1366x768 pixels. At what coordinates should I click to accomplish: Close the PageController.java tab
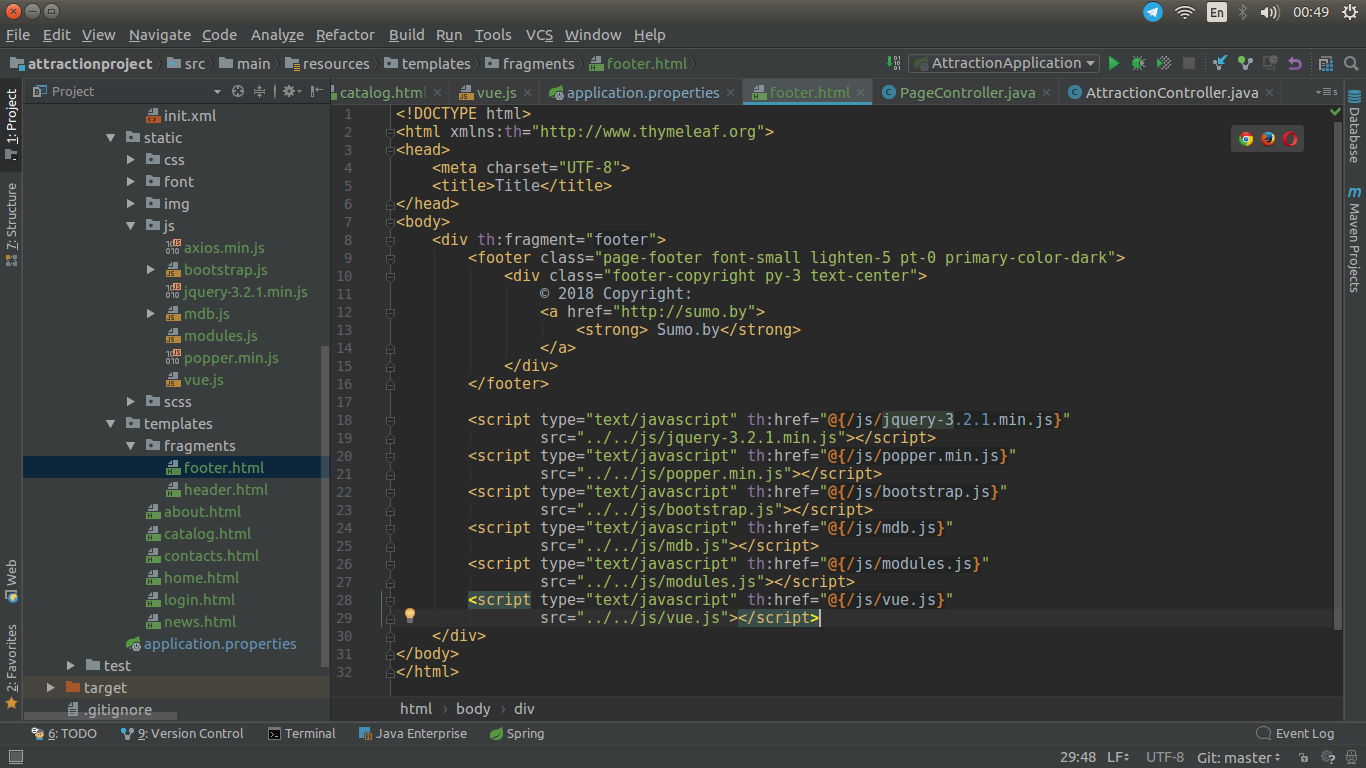[1046, 92]
